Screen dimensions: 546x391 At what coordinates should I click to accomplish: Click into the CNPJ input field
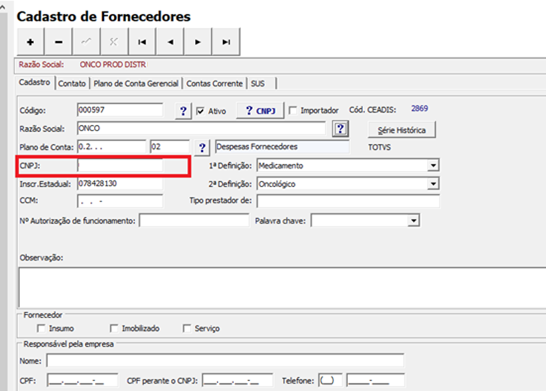120,166
